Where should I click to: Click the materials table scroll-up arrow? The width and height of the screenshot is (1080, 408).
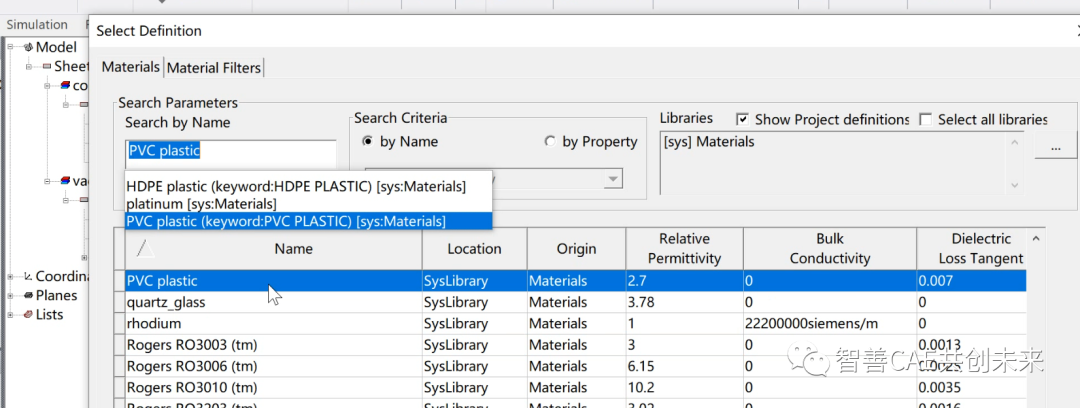tap(1035, 238)
